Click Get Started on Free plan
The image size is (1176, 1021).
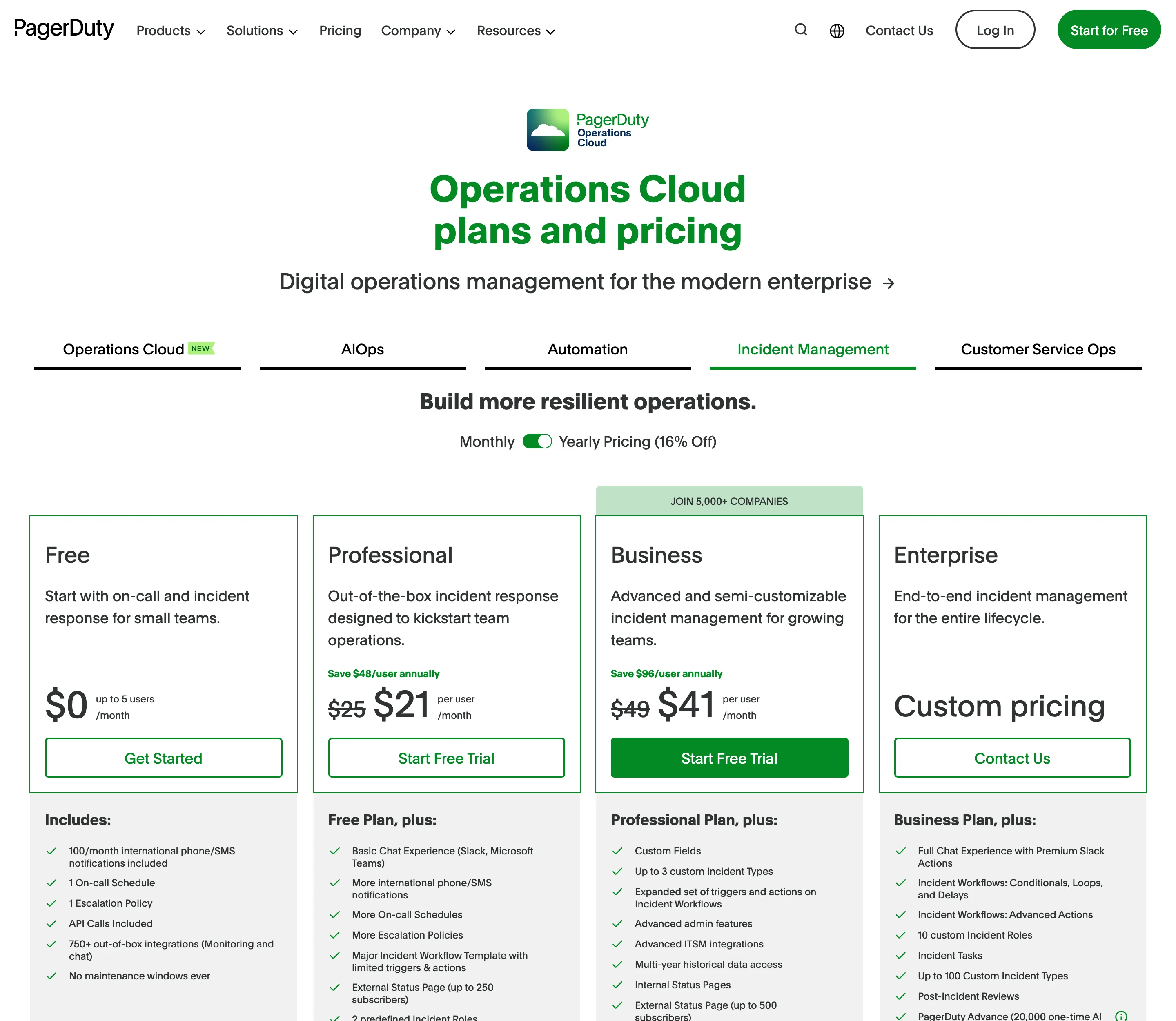(x=163, y=758)
